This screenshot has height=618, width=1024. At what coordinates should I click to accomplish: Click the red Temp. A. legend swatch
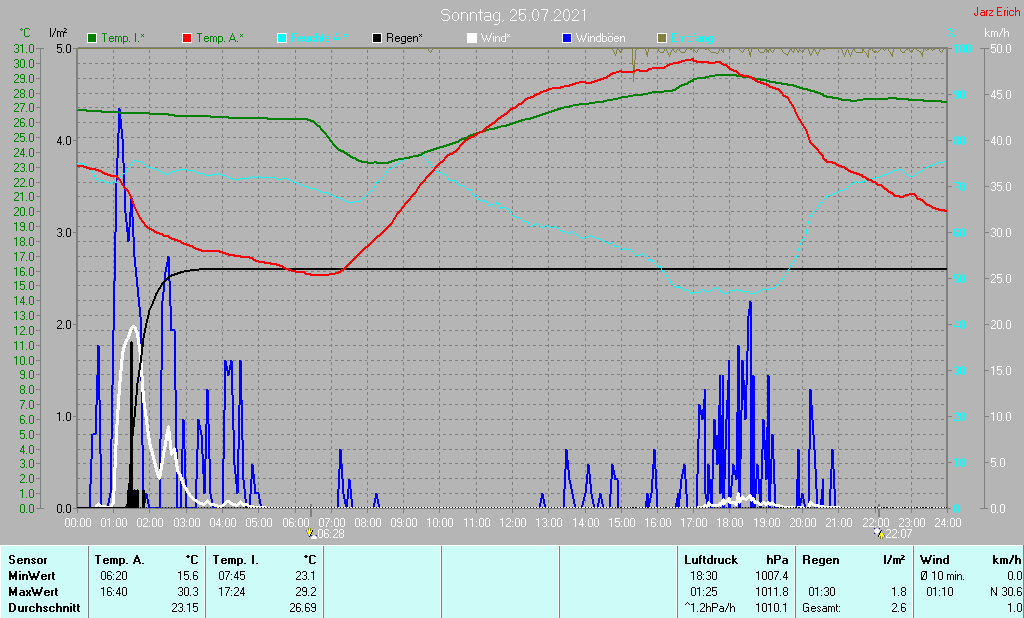click(x=187, y=38)
